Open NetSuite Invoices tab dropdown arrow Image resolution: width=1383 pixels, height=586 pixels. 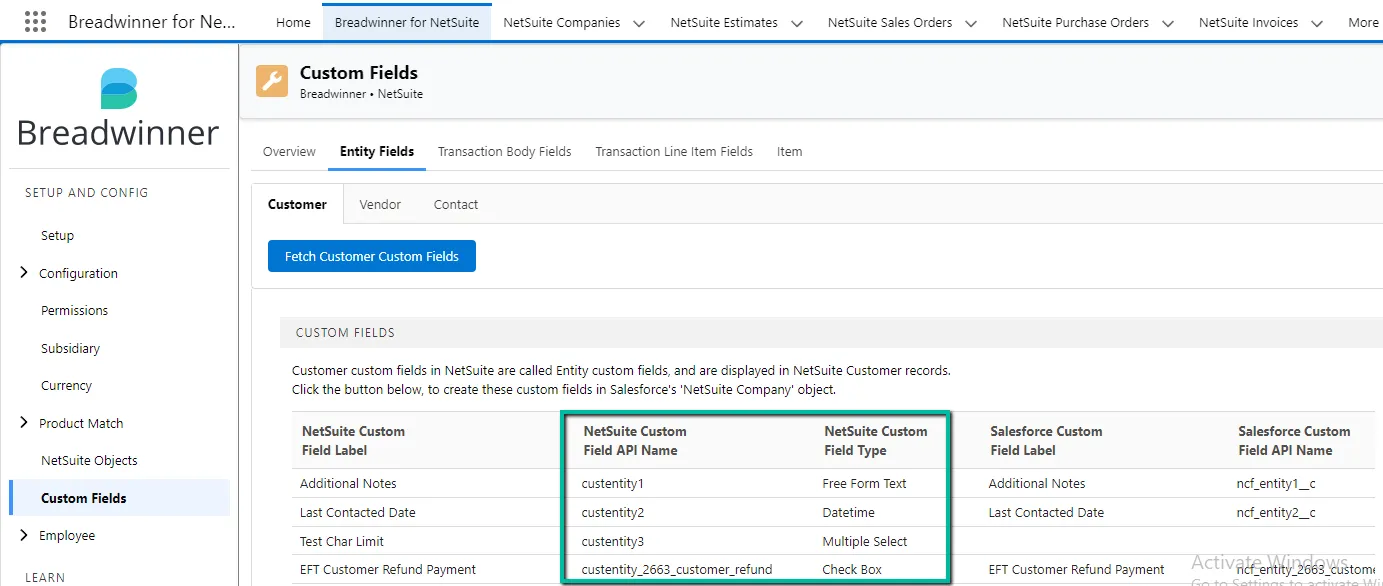pyautogui.click(x=1317, y=23)
